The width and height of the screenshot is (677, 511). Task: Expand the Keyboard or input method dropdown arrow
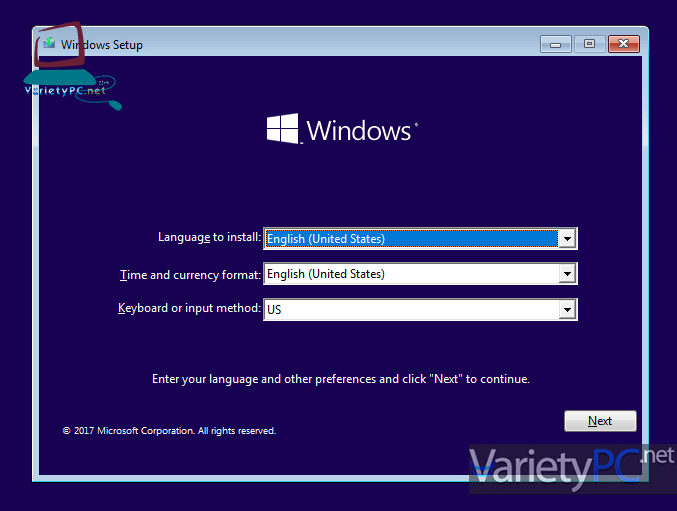568,310
